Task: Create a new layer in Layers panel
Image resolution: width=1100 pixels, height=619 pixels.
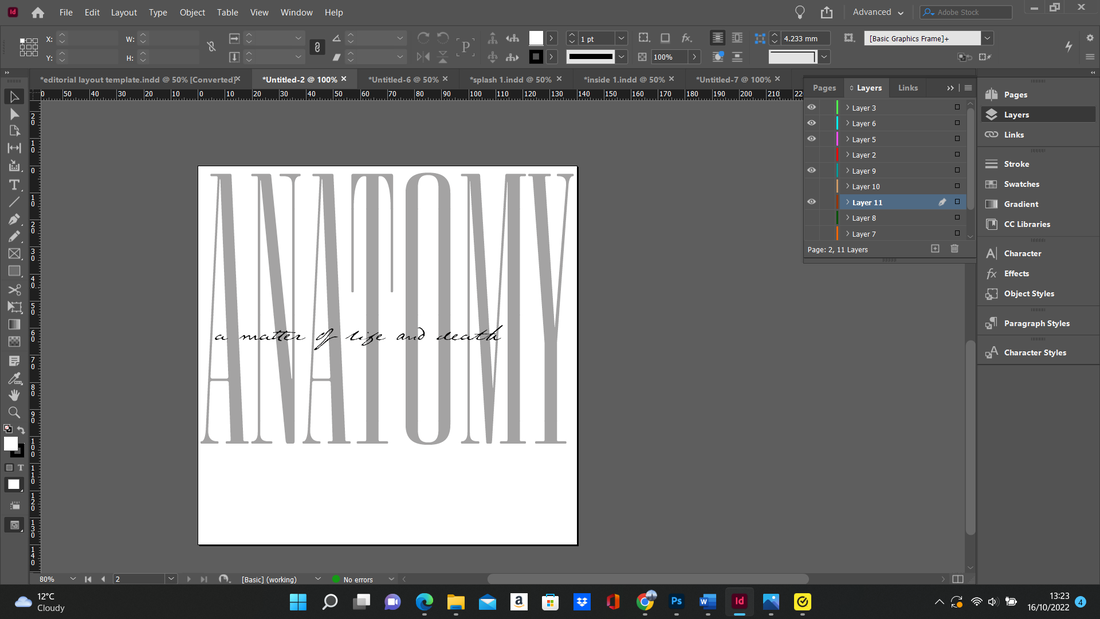Action: [x=935, y=248]
